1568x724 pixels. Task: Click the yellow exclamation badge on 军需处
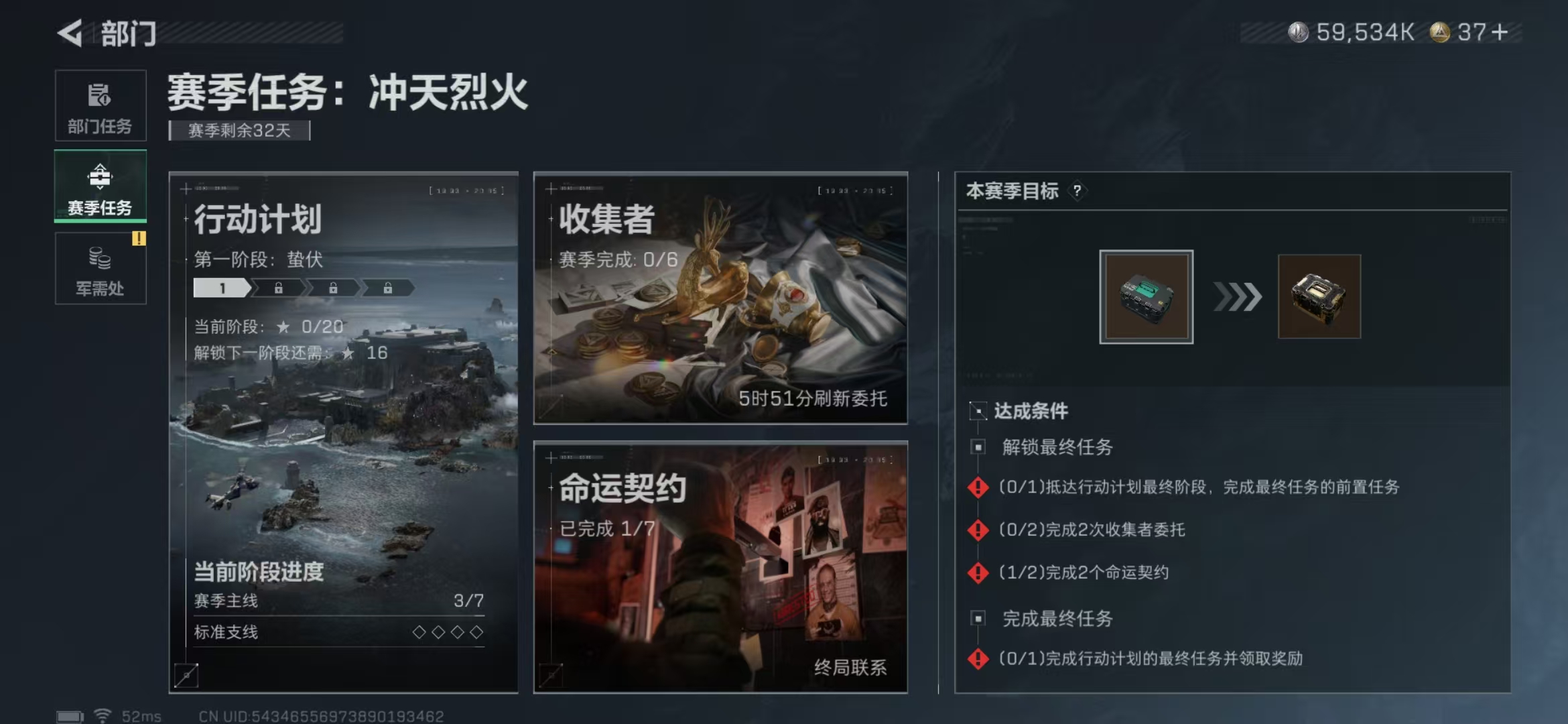coord(139,238)
